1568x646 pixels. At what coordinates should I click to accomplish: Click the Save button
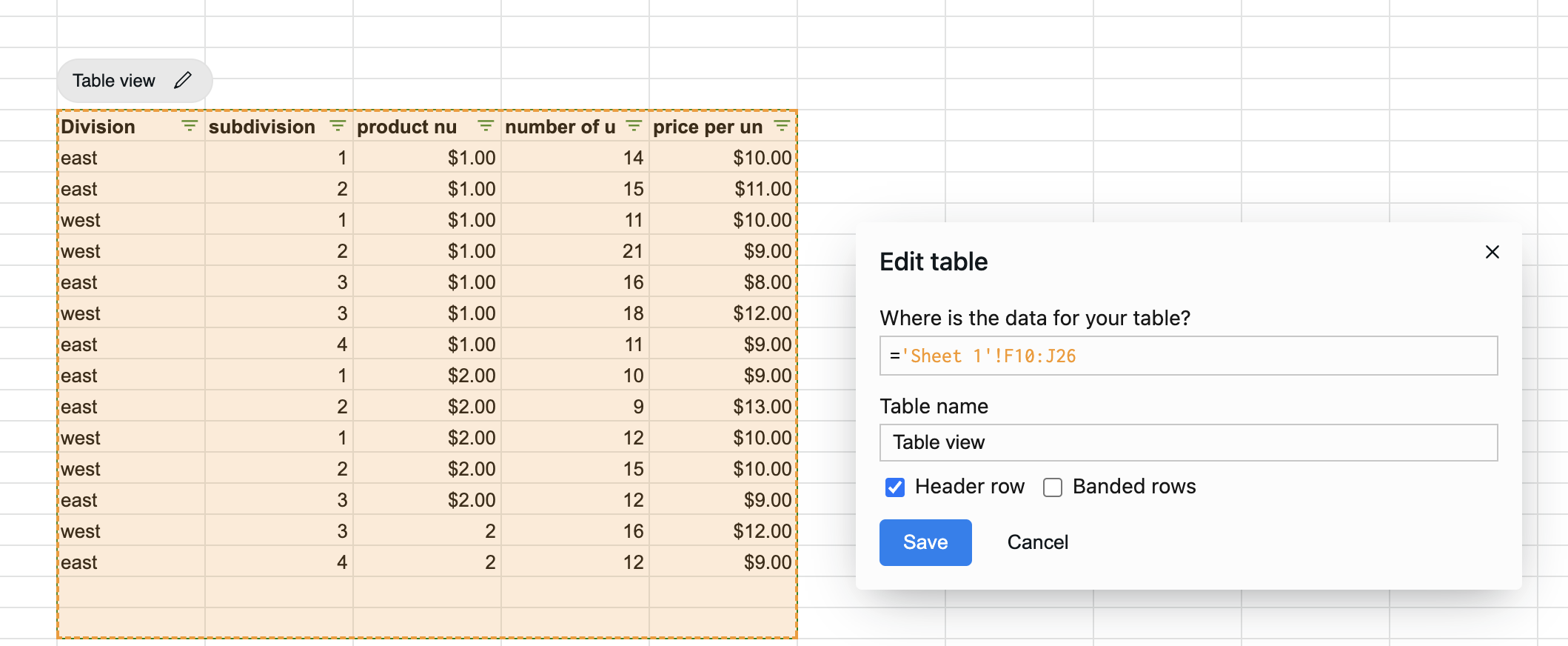[925, 542]
